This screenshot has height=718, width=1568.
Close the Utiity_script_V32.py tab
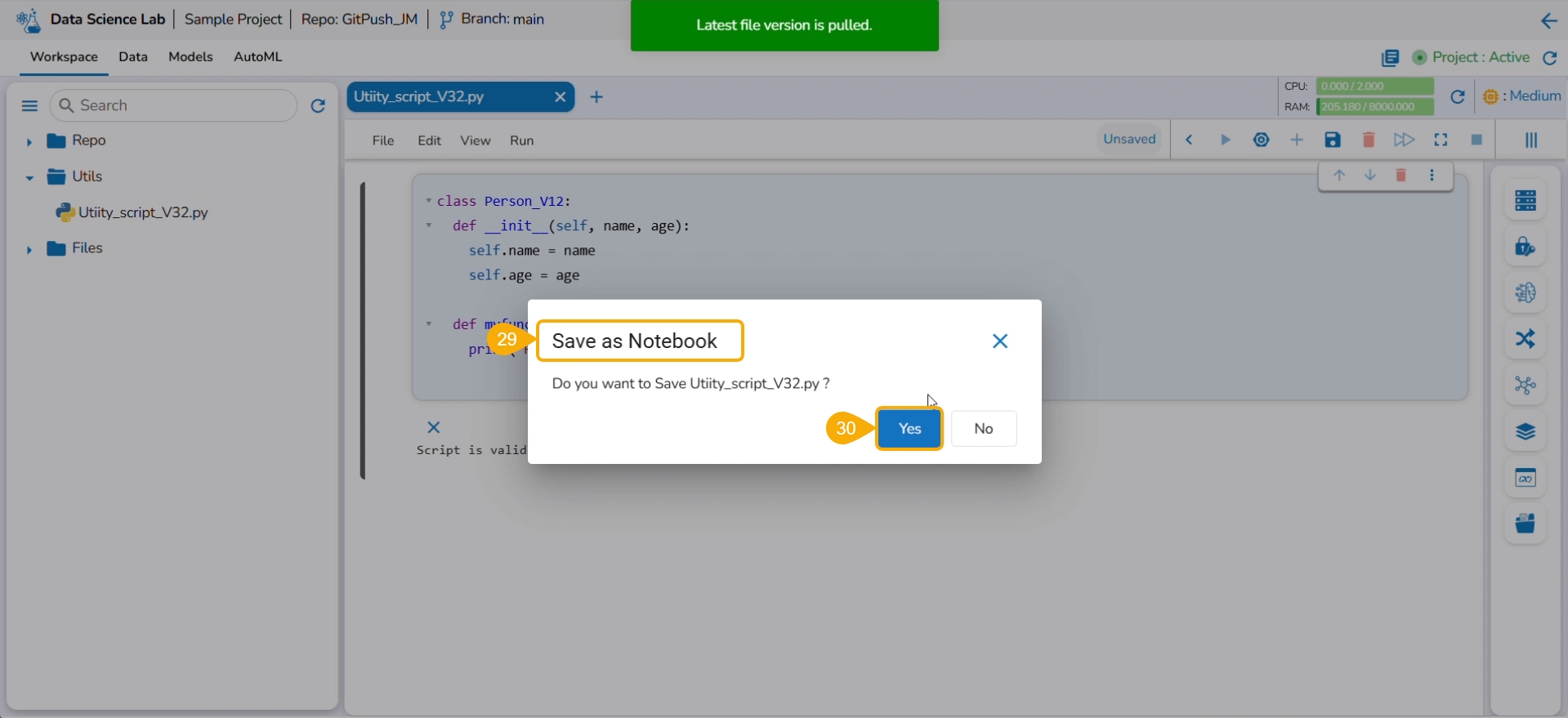pos(560,96)
